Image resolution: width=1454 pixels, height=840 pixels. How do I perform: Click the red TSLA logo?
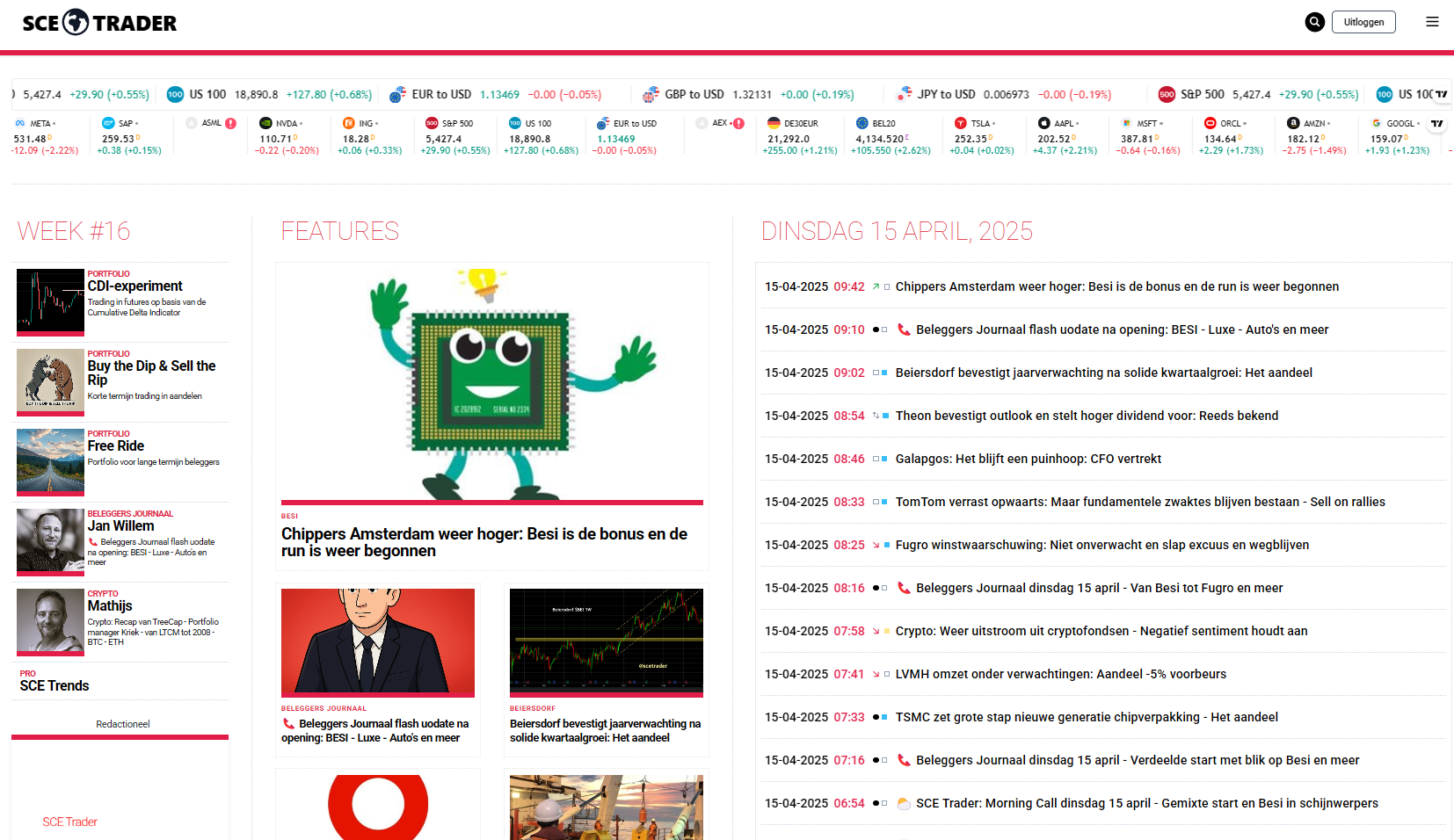[x=960, y=123]
